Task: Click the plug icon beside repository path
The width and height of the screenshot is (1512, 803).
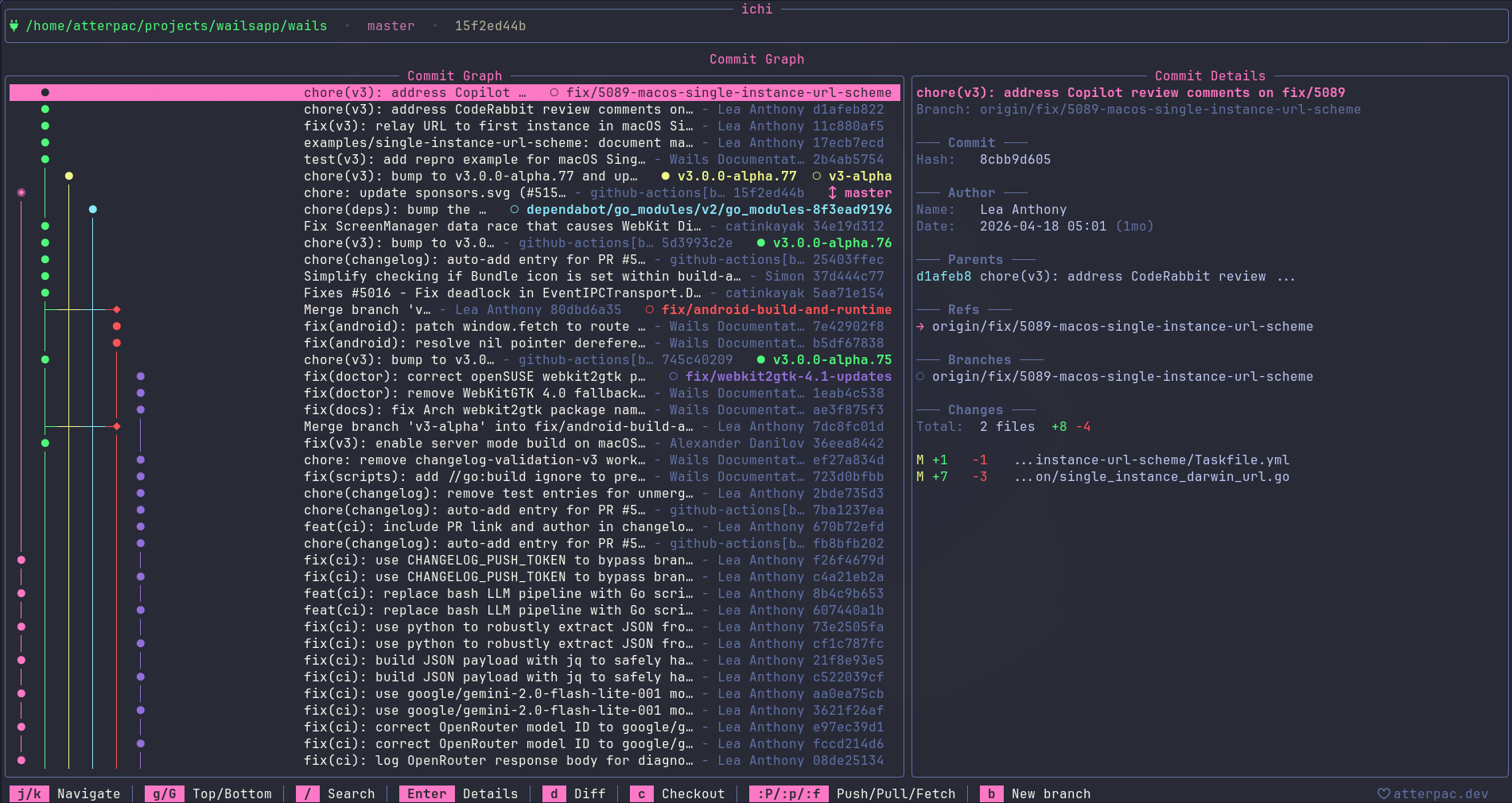Action: (x=14, y=25)
